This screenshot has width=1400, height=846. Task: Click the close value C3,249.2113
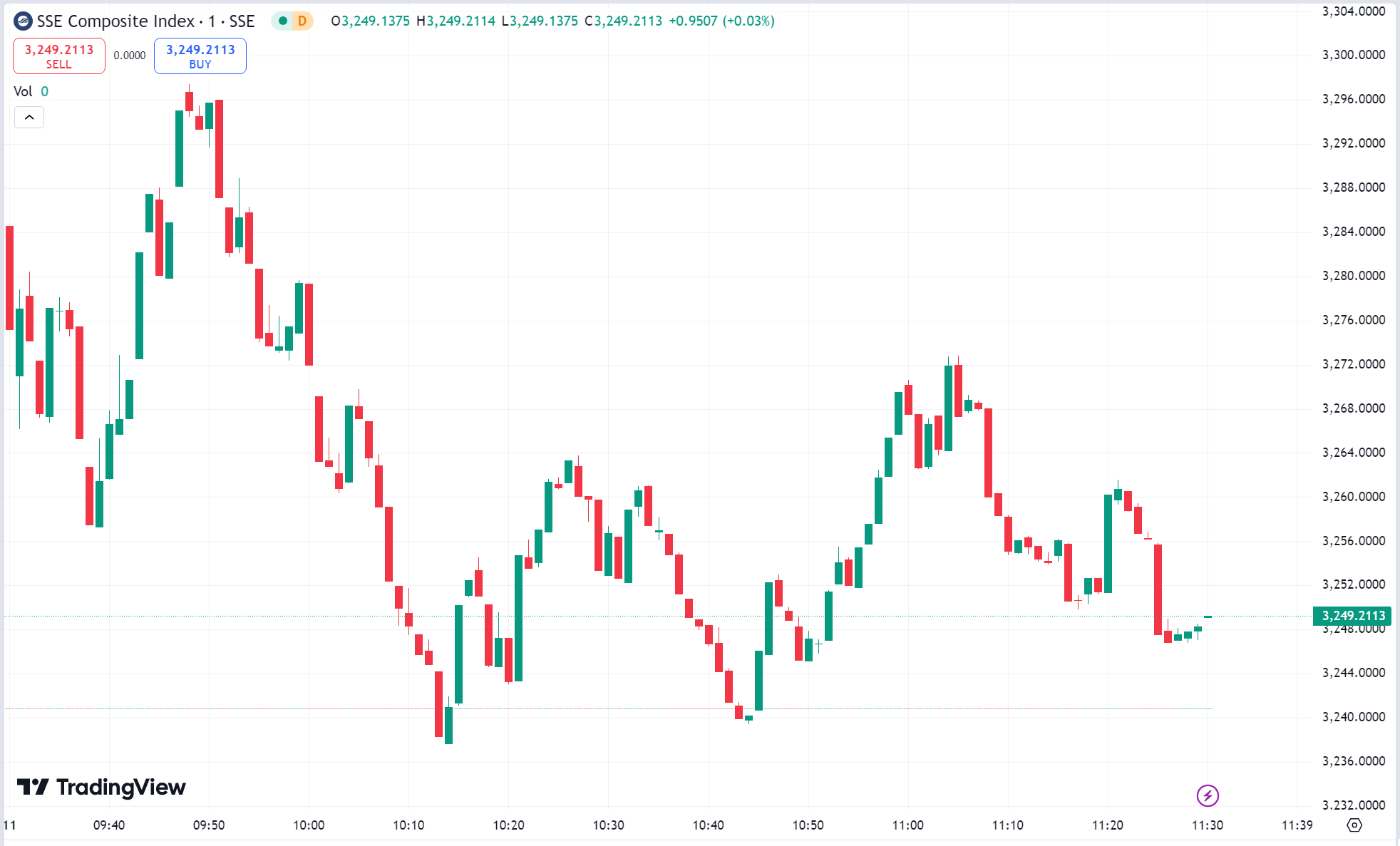622,22
